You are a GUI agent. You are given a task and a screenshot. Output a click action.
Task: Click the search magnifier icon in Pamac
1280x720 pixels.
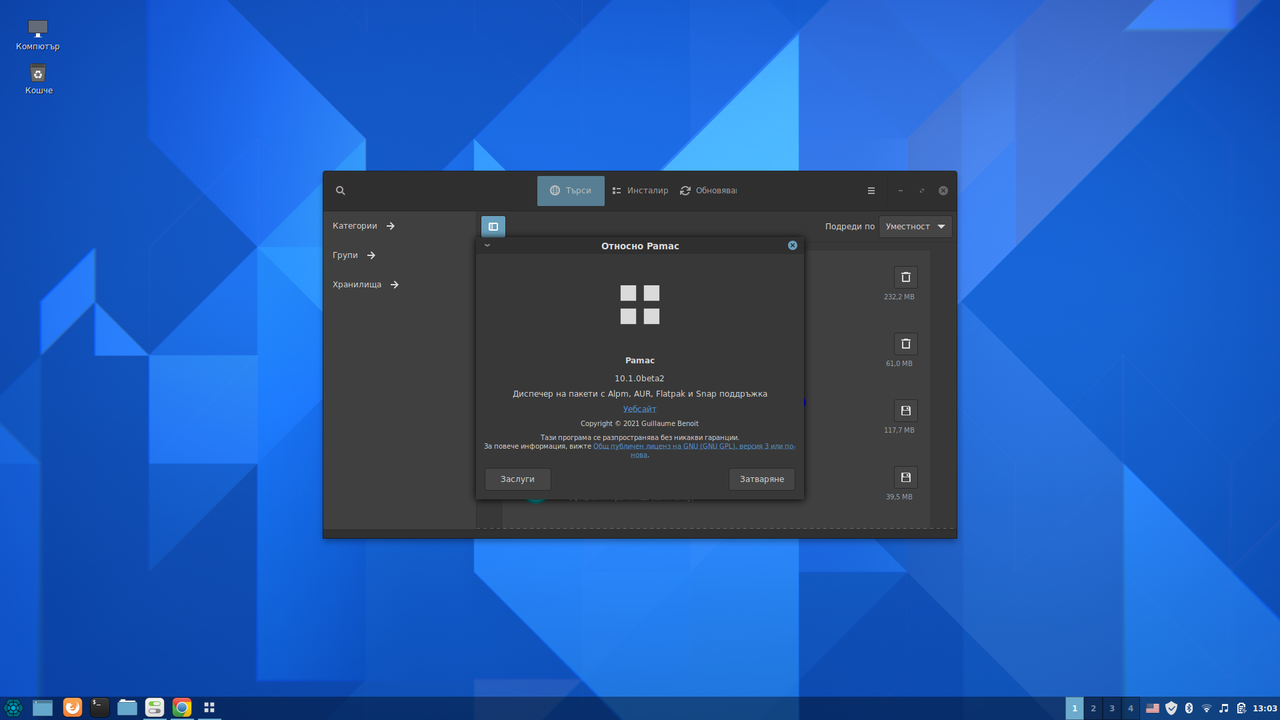[341, 191]
